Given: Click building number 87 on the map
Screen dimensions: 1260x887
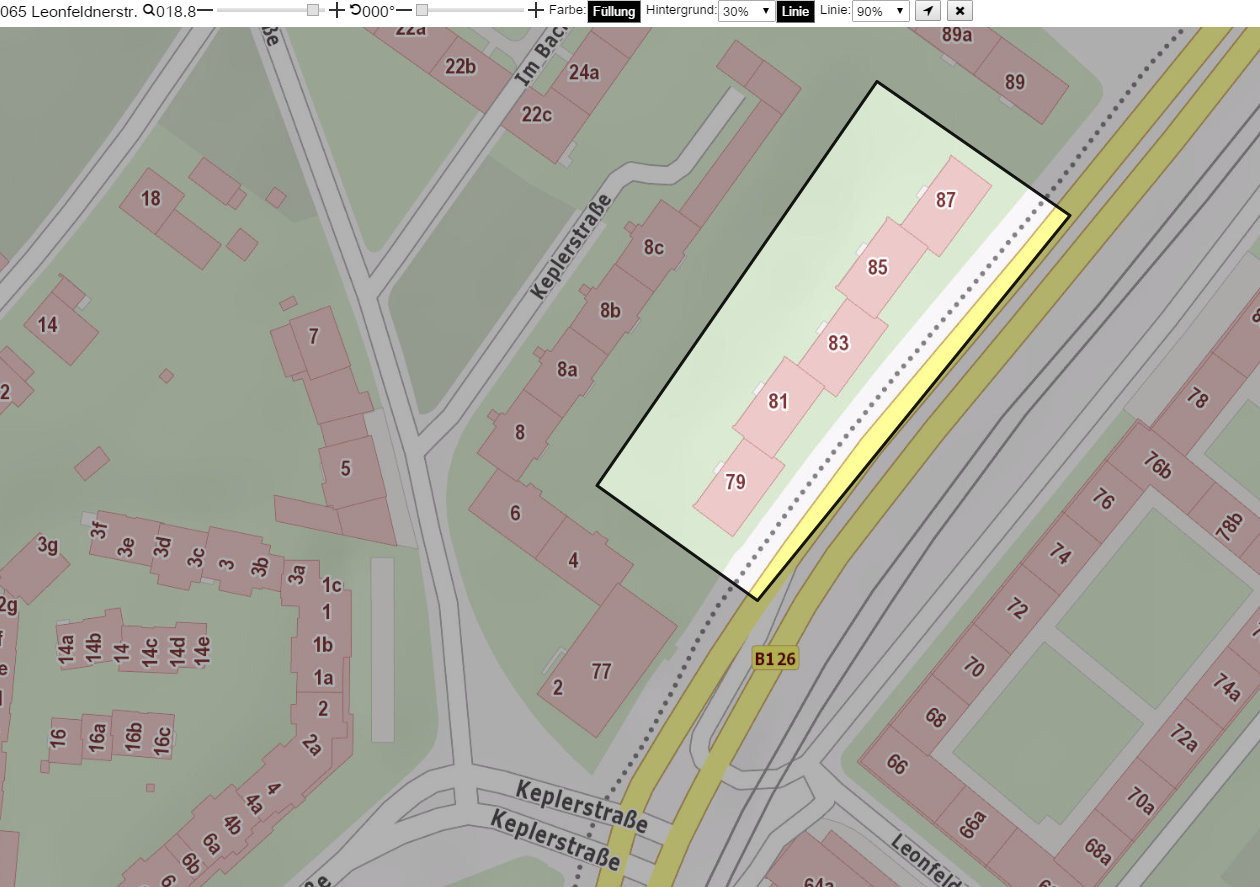Looking at the screenshot, I should coord(946,199).
